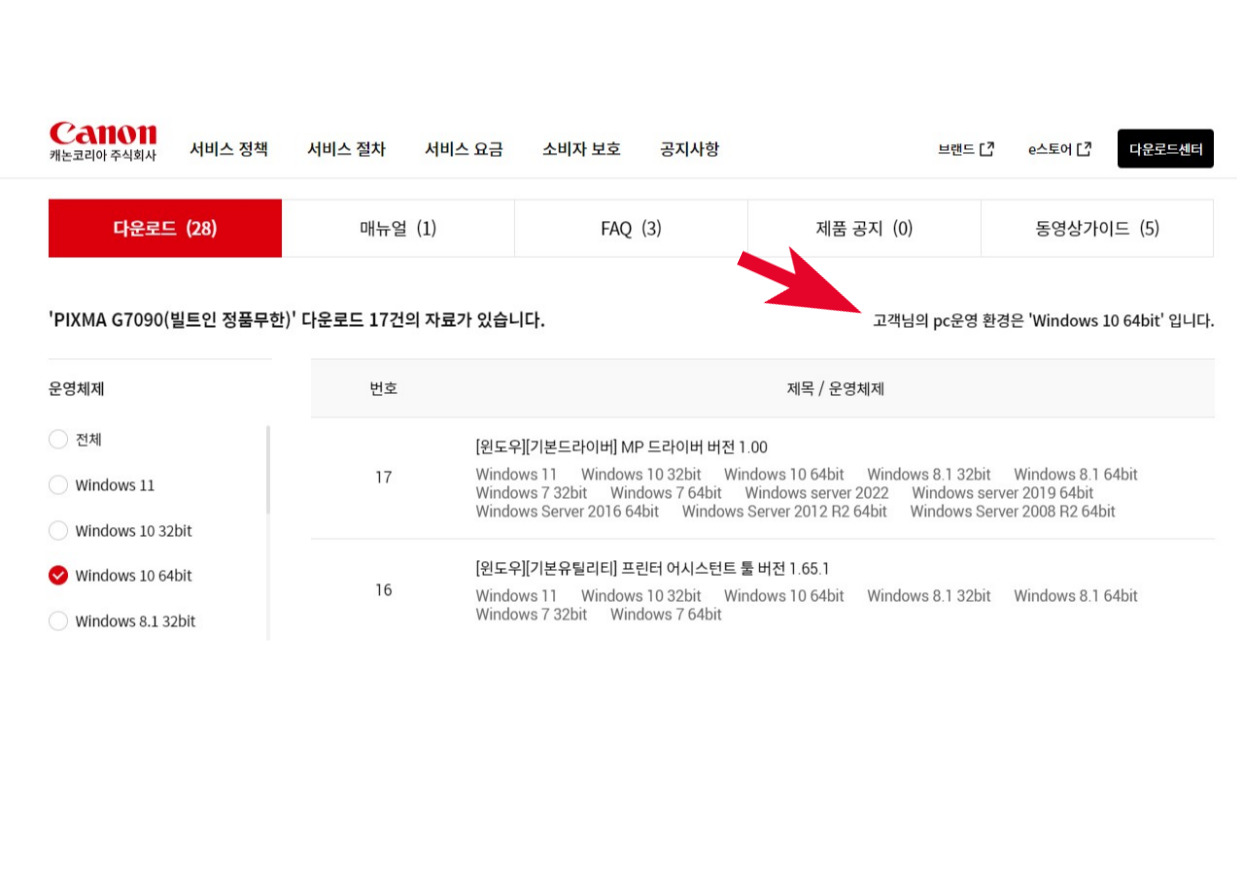The width and height of the screenshot is (1260, 891).
Task: Select the 다운로드 tab
Action: 164,228
